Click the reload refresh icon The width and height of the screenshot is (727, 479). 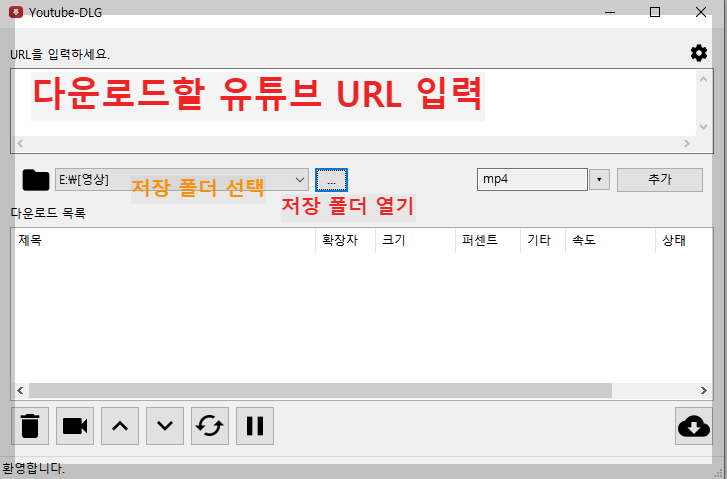pos(210,426)
